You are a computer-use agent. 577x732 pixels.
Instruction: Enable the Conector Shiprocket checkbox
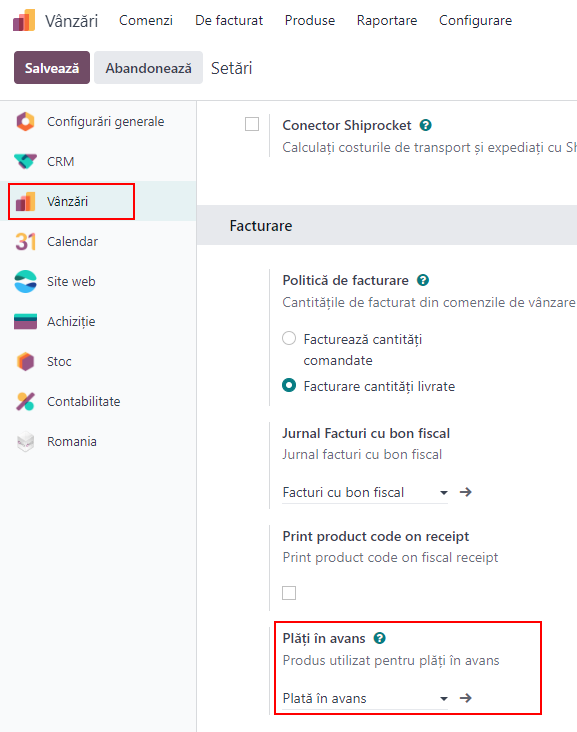pyautogui.click(x=252, y=124)
